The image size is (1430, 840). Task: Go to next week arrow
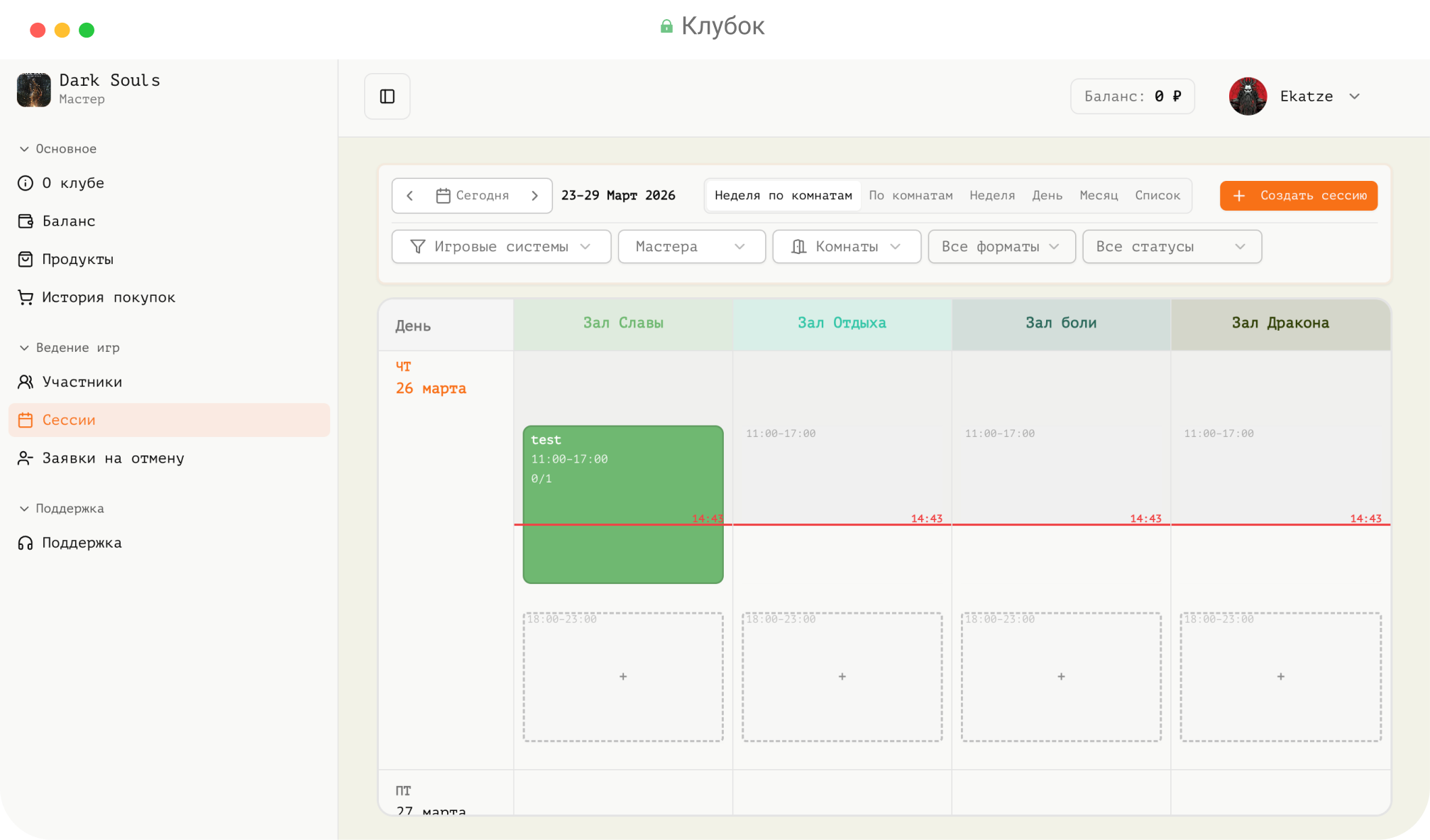pos(535,196)
